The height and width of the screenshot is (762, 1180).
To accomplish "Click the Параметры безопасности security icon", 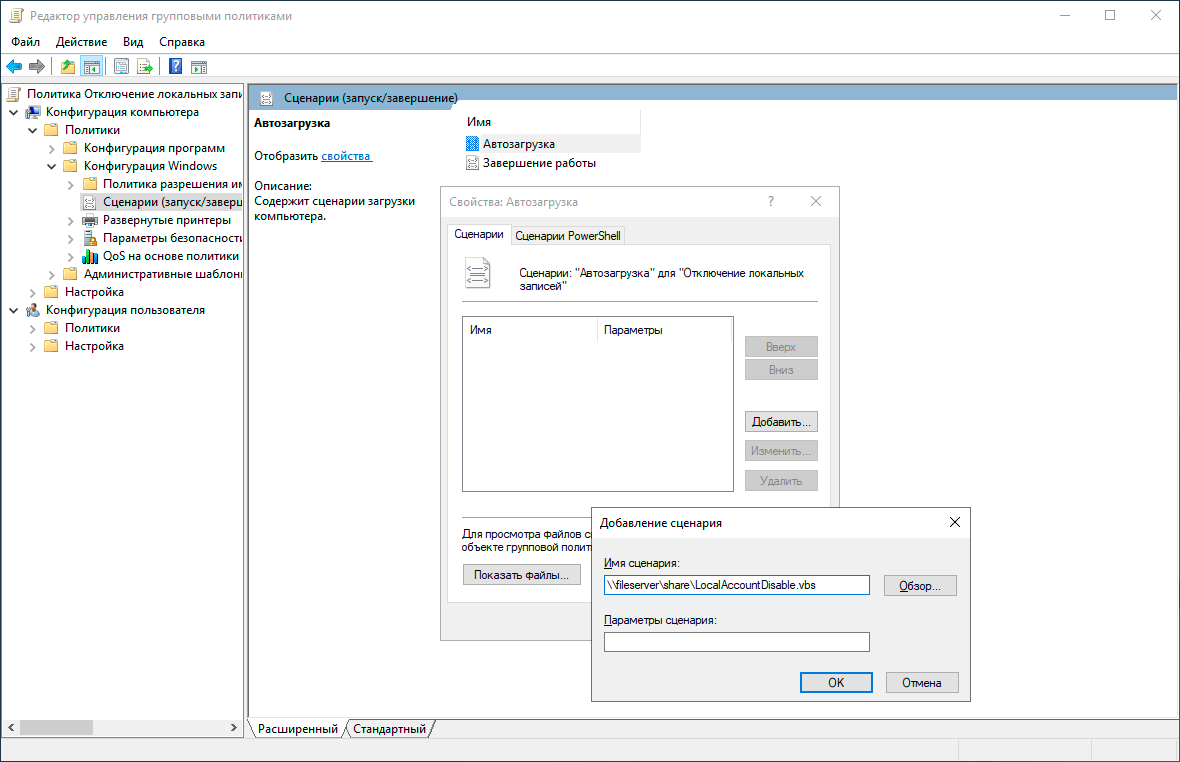I will pos(90,238).
